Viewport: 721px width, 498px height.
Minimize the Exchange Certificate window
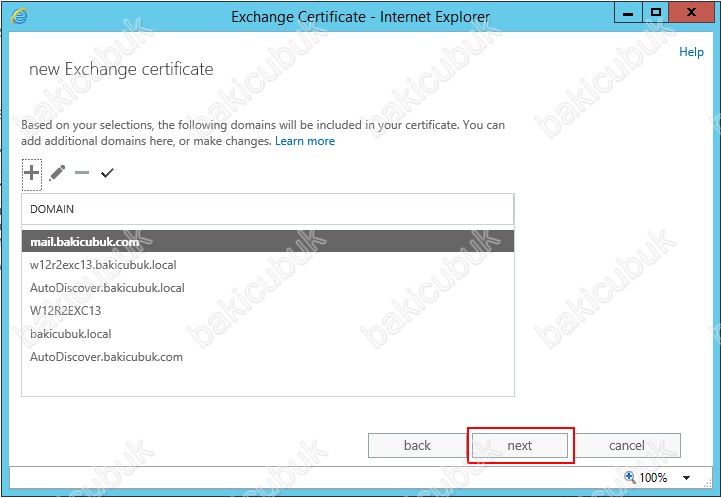(x=628, y=12)
